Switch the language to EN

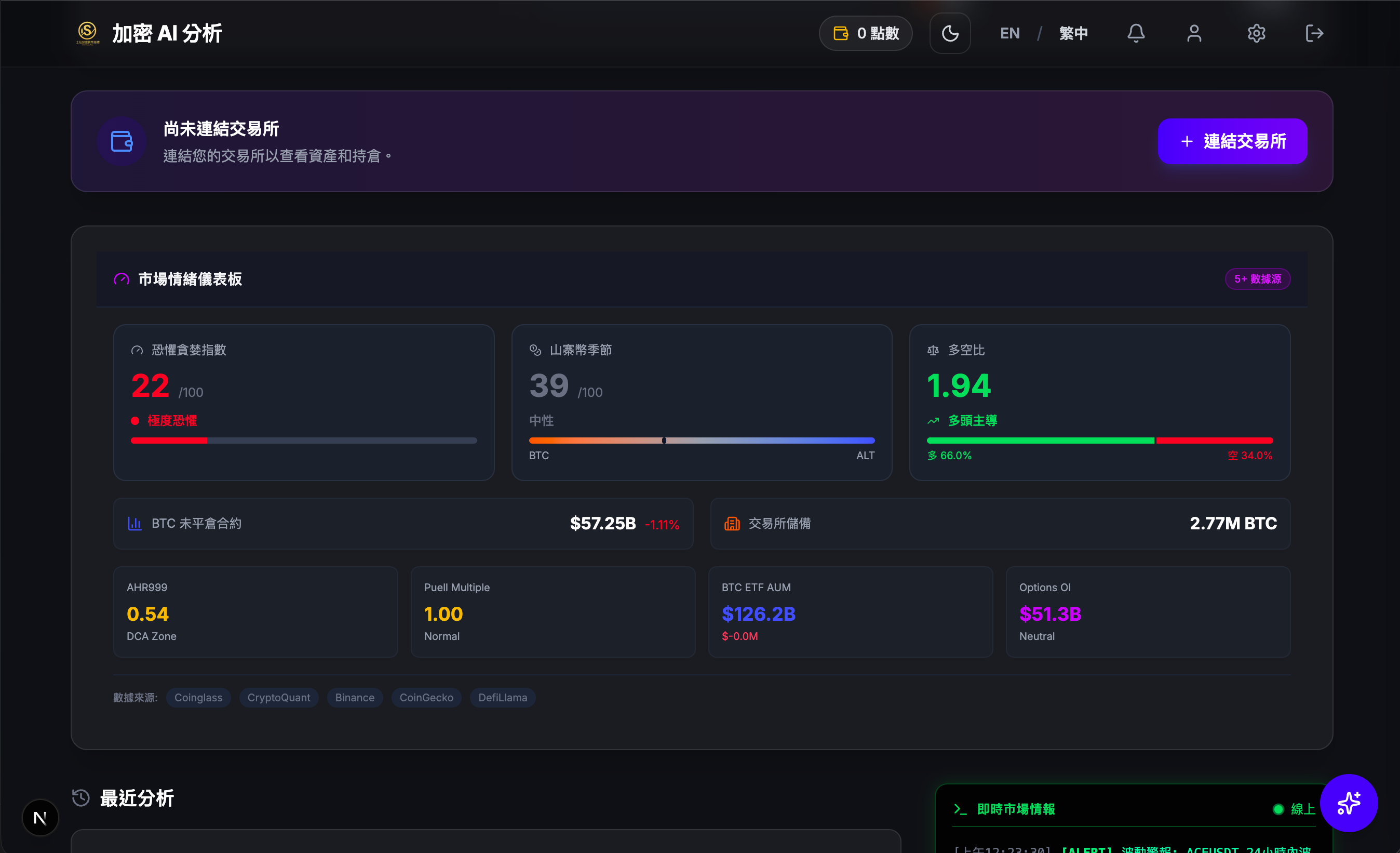coord(1009,33)
